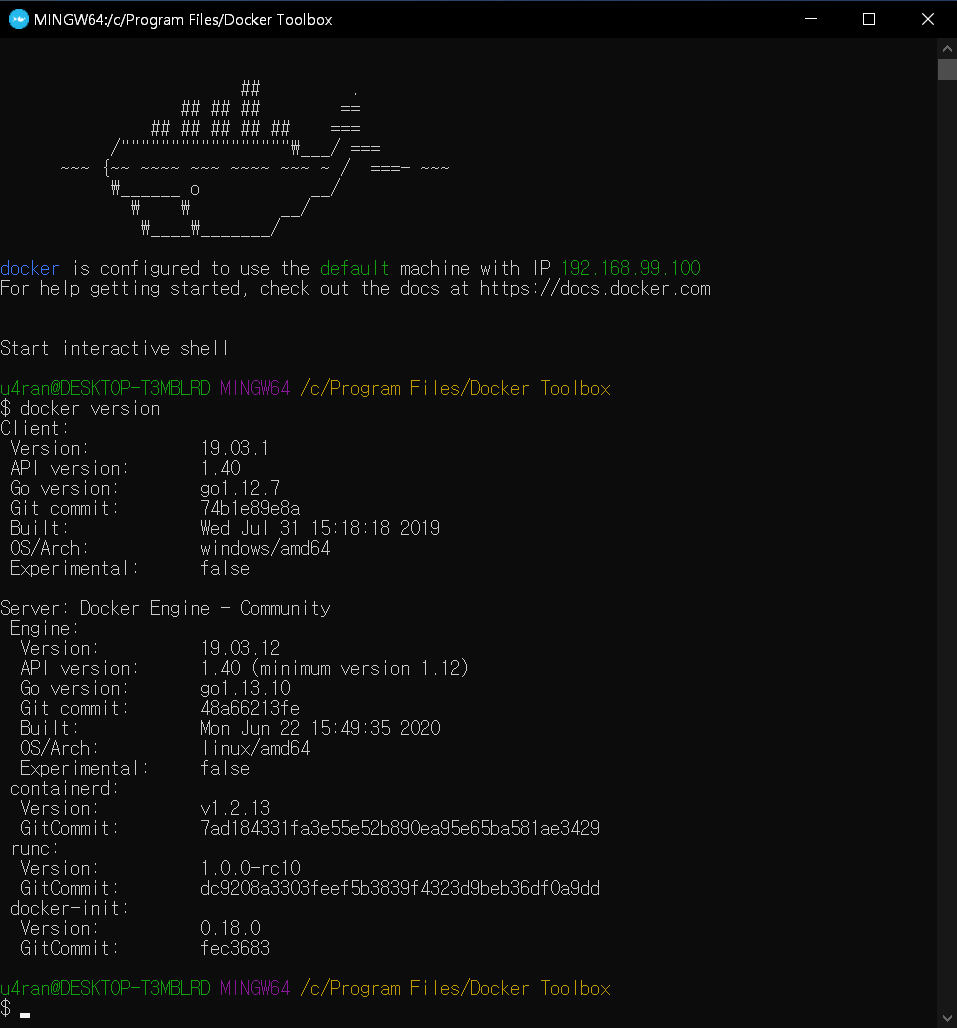Viewport: 957px width, 1028px height.
Task: Click containerd version v1.2.13
Action: (x=235, y=808)
